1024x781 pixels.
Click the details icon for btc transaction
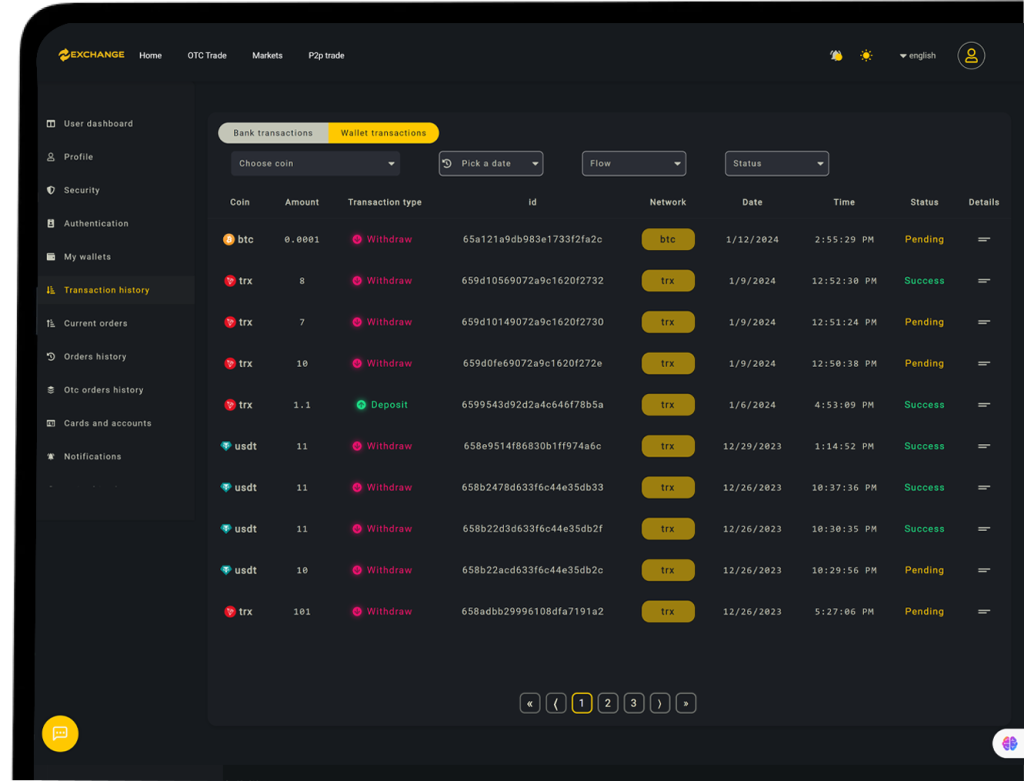(x=983, y=240)
